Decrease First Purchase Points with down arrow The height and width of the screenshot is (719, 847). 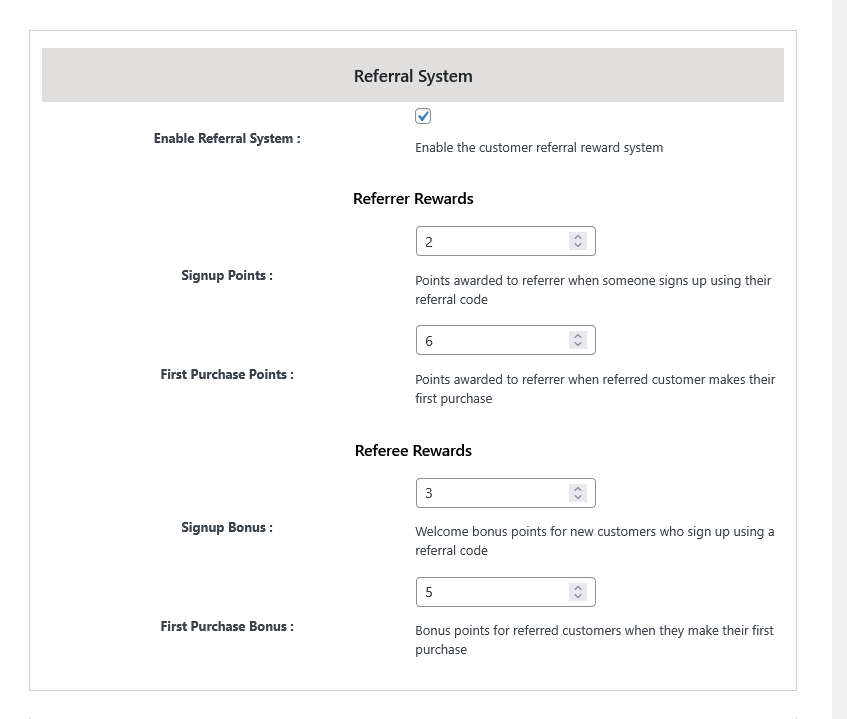[577, 344]
